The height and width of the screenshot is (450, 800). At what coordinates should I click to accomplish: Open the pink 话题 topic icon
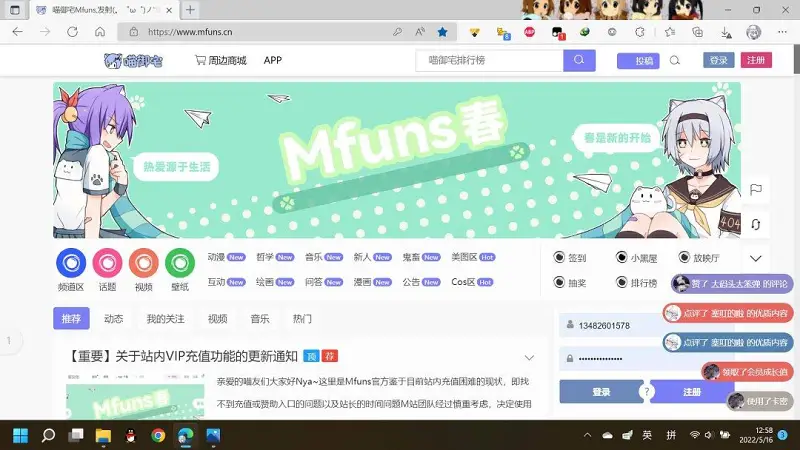click(x=107, y=263)
